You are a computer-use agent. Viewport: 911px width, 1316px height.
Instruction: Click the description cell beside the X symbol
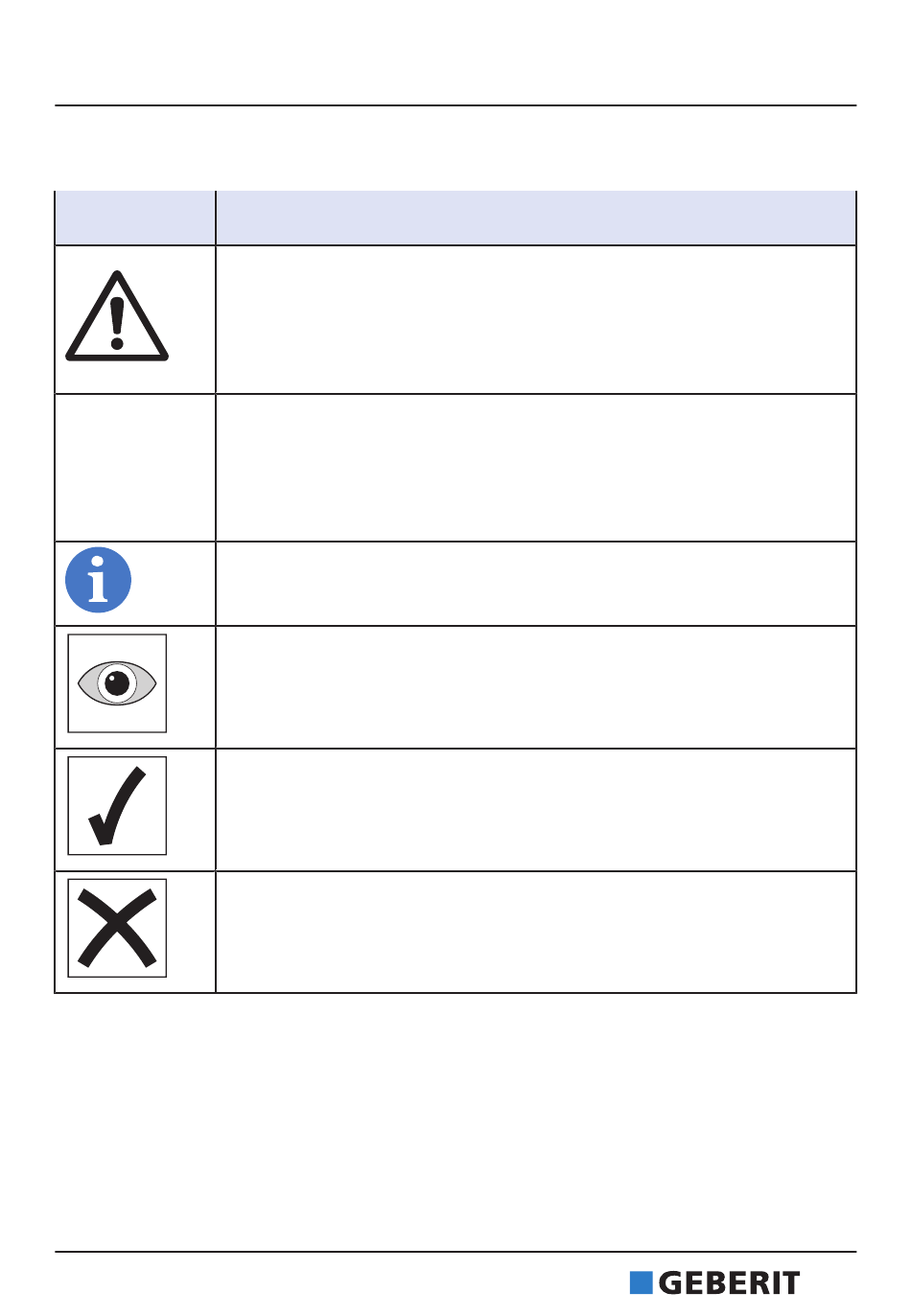coord(536,932)
